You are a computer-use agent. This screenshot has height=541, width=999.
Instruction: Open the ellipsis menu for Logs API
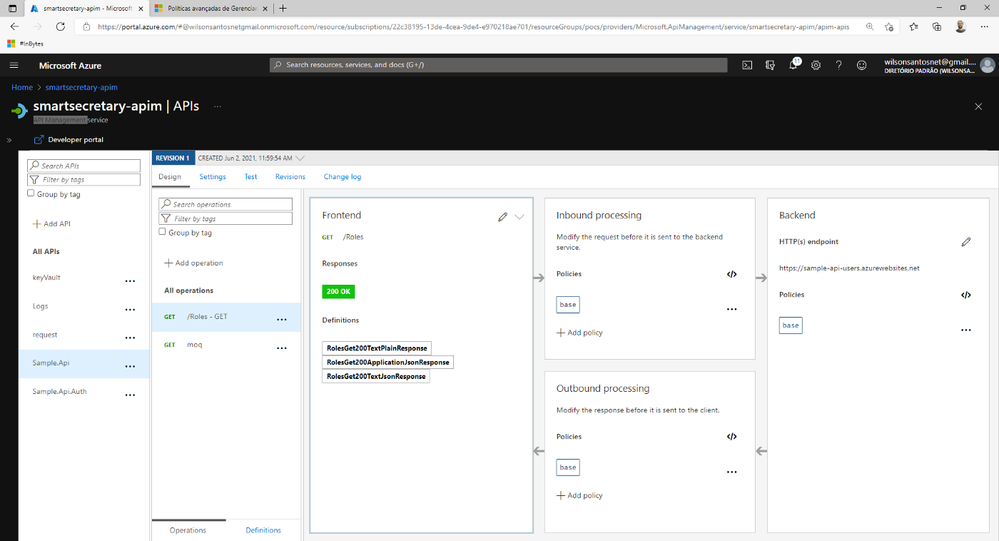(x=130, y=310)
